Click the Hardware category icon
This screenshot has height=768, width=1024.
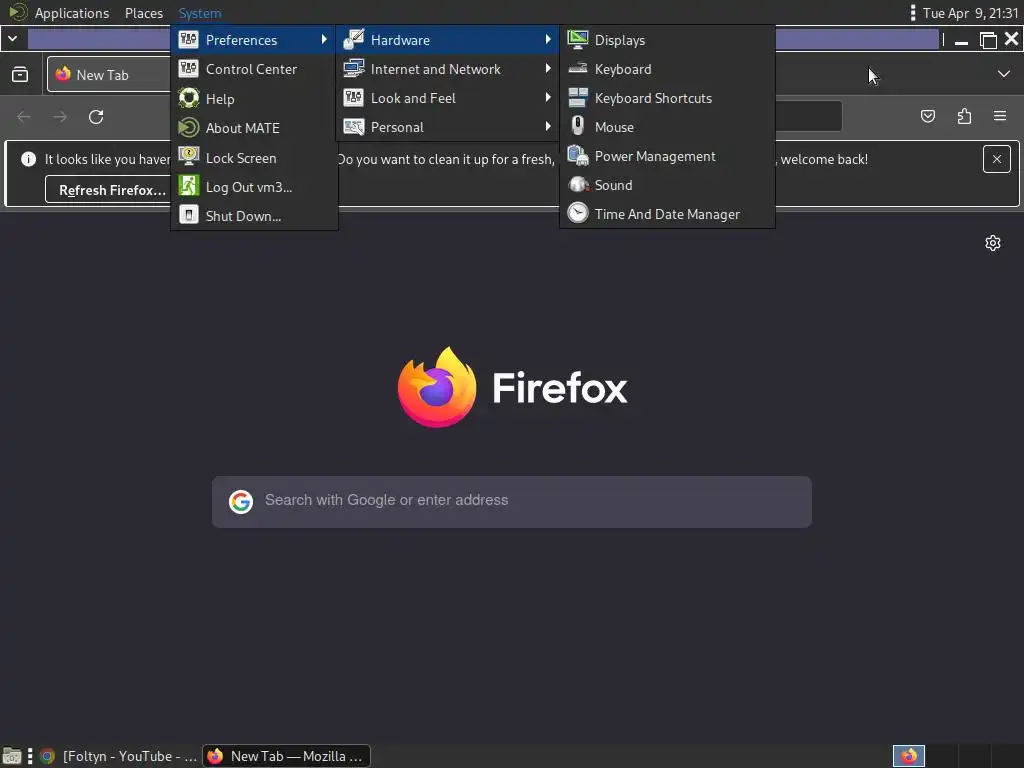(353, 40)
